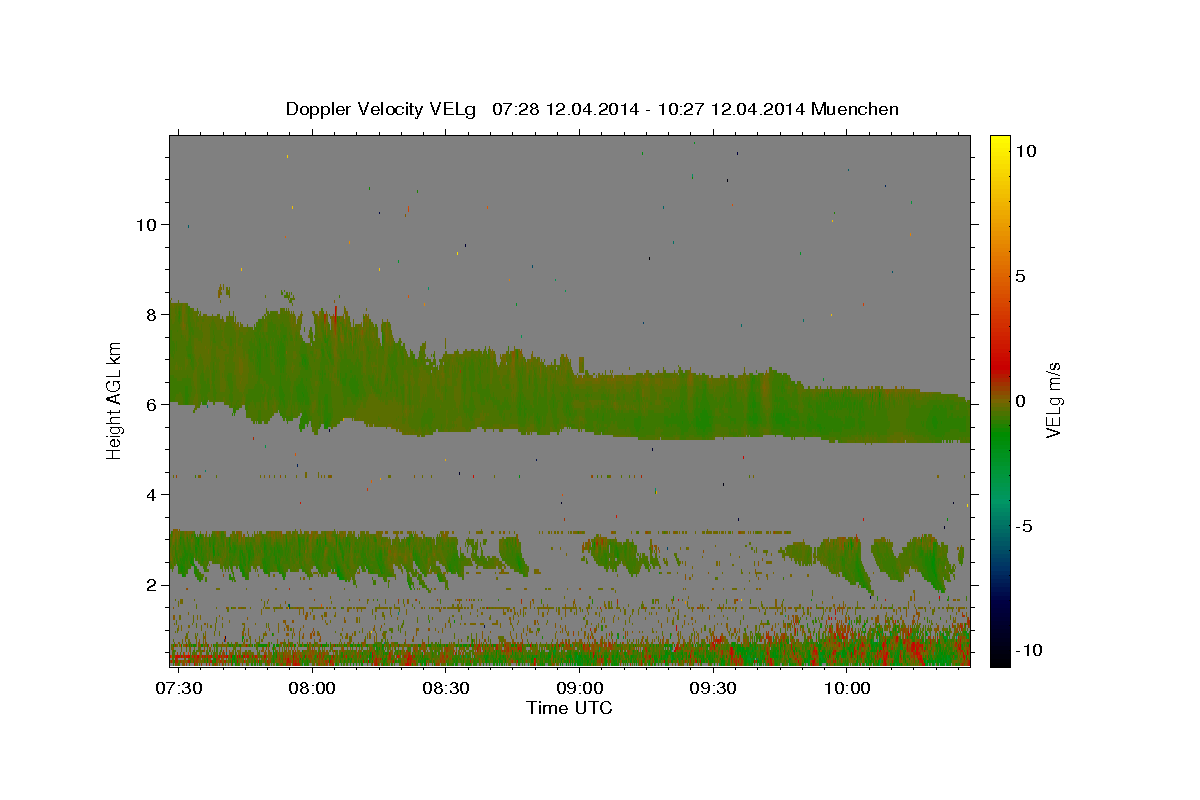
Task: Click the 'Time UTC' x-axis label
Action: [x=569, y=708]
